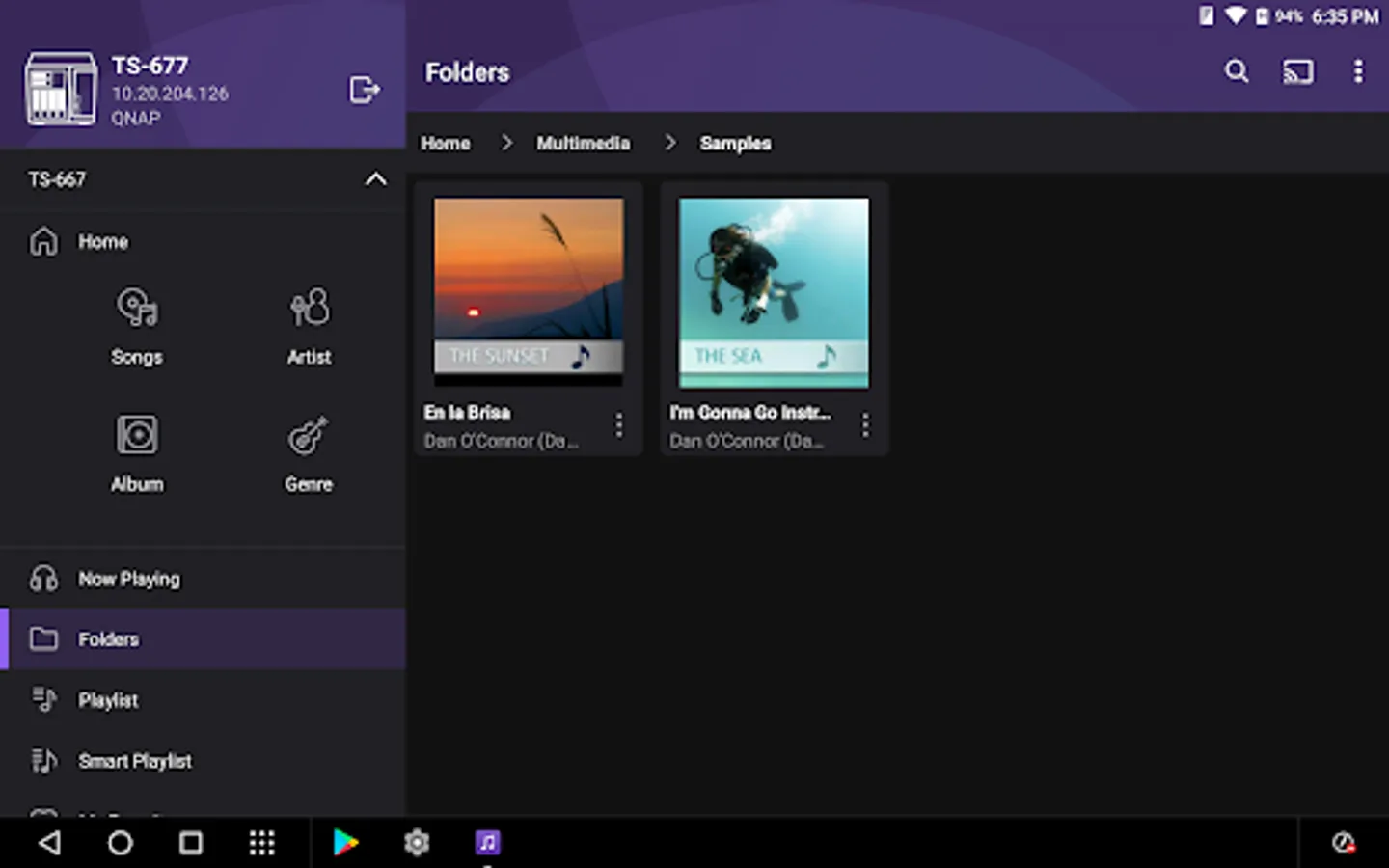
Task: Click the En la Brisa title text
Action: (x=468, y=413)
